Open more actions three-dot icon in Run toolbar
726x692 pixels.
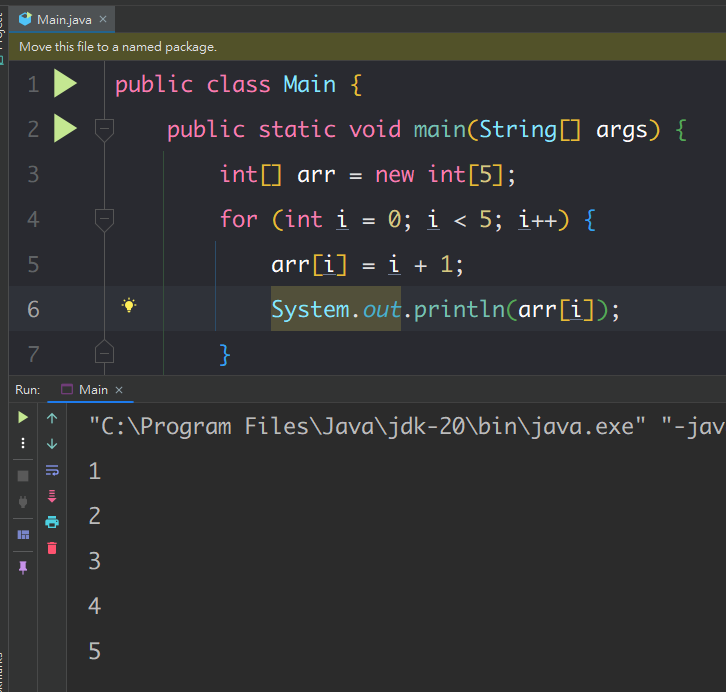pyautogui.click(x=23, y=443)
